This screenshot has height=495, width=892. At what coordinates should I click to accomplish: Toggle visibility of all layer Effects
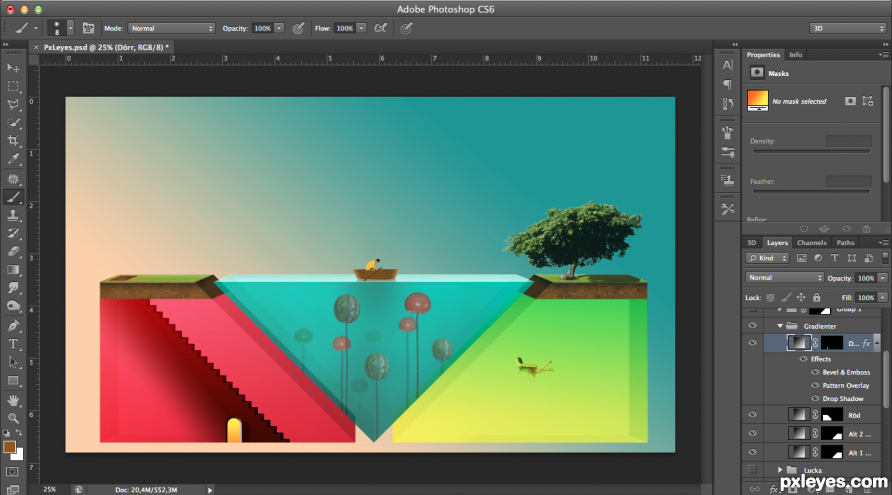tap(803, 358)
